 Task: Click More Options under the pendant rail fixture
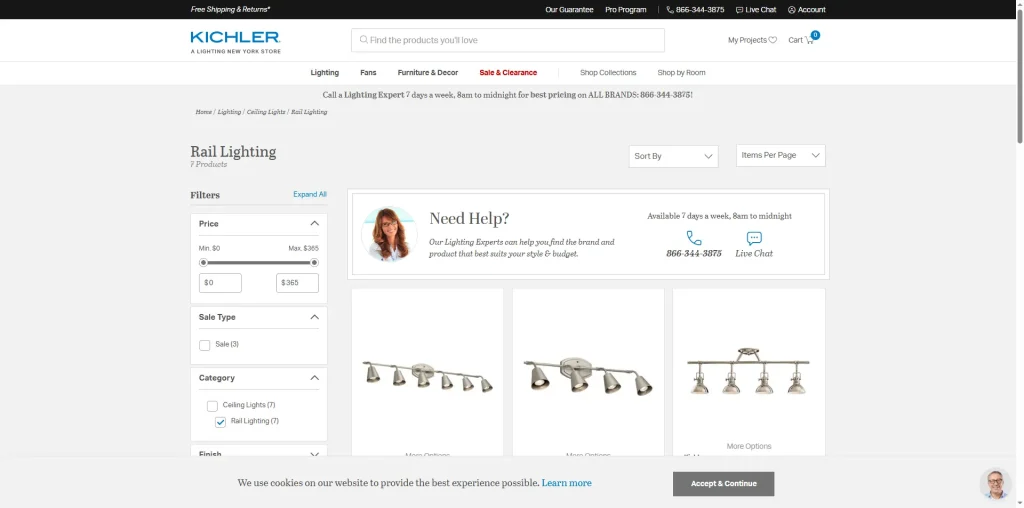point(749,446)
